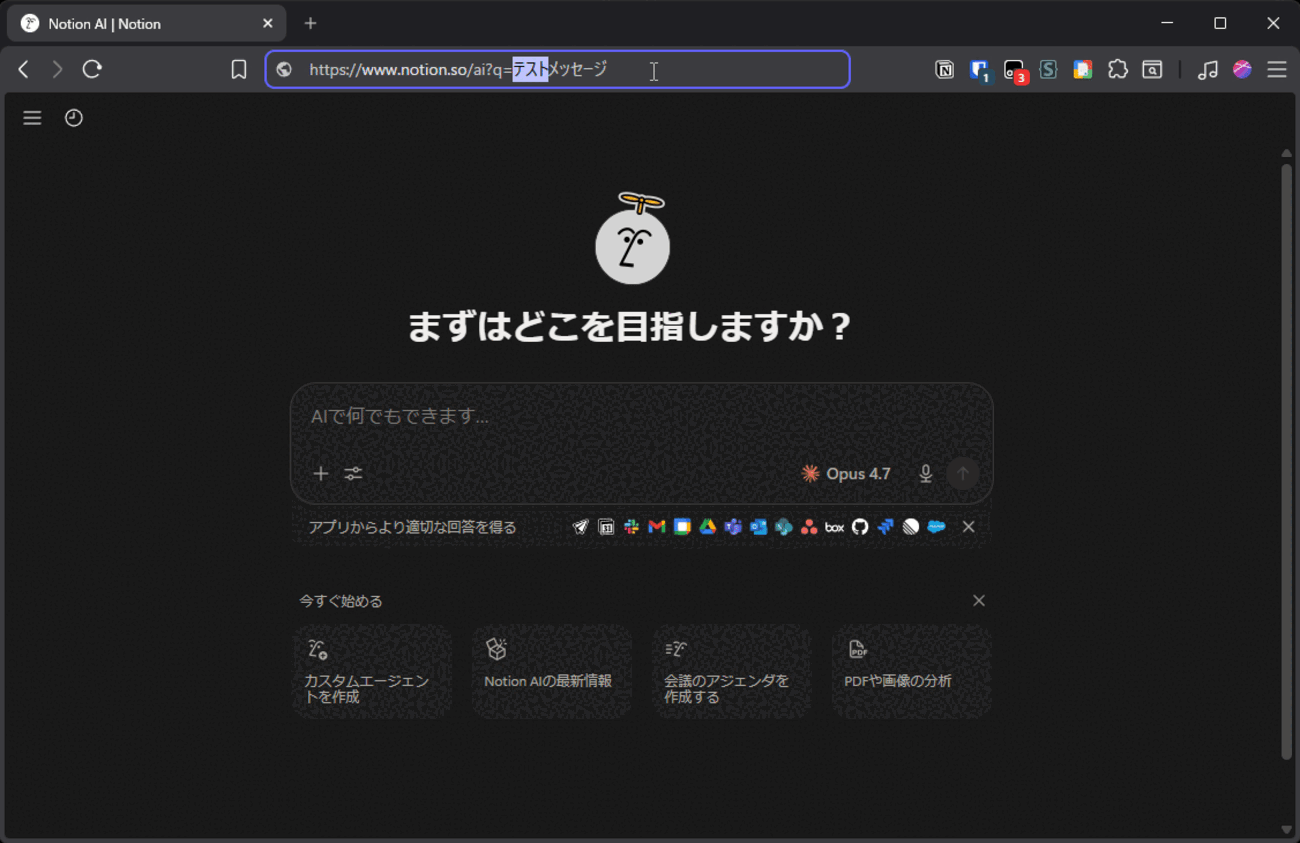Dismiss the app connectors suggestion bar
Screen dimensions: 1300x843
click(x=968, y=527)
